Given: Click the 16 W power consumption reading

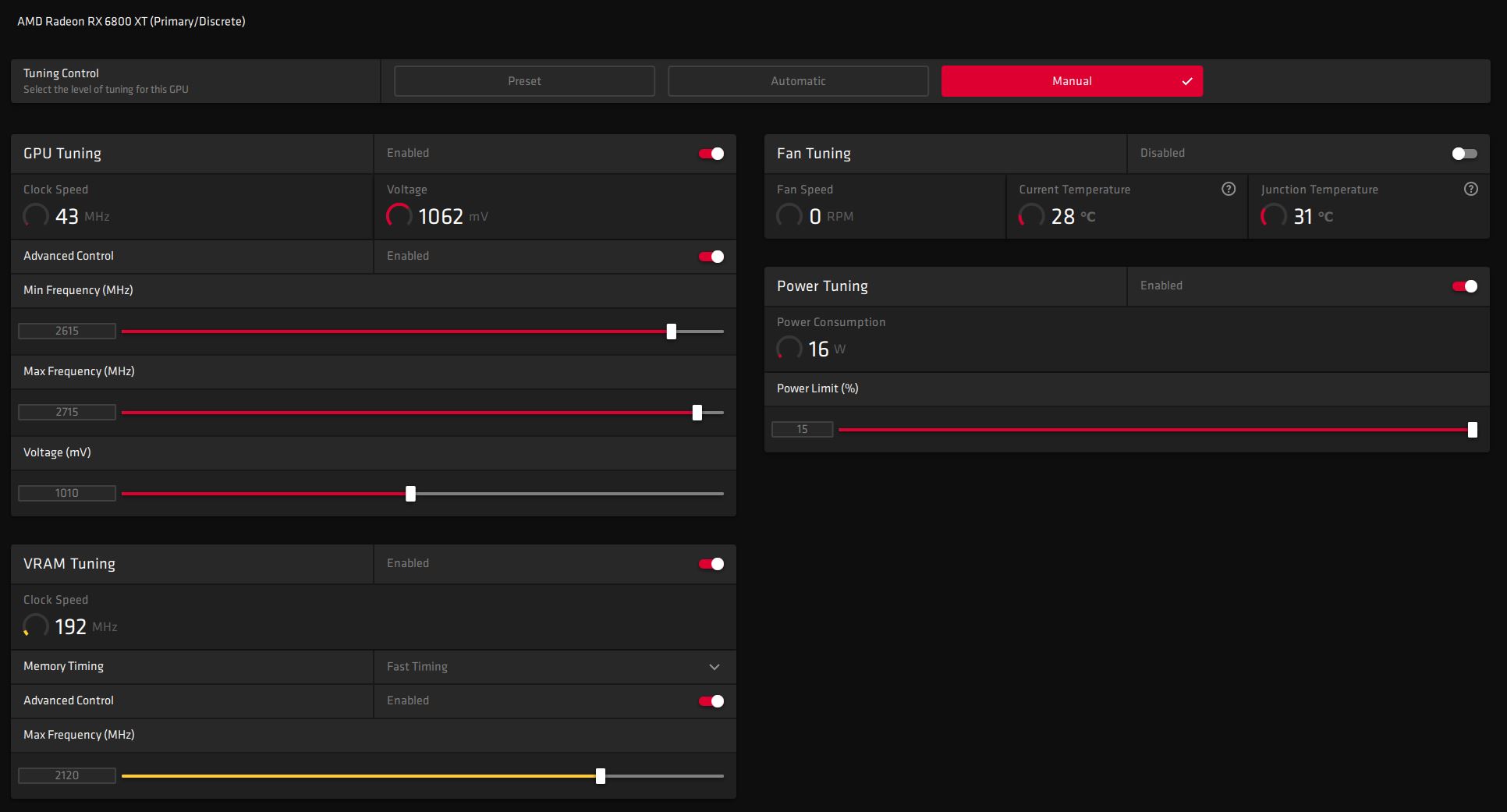Looking at the screenshot, I should click(827, 349).
